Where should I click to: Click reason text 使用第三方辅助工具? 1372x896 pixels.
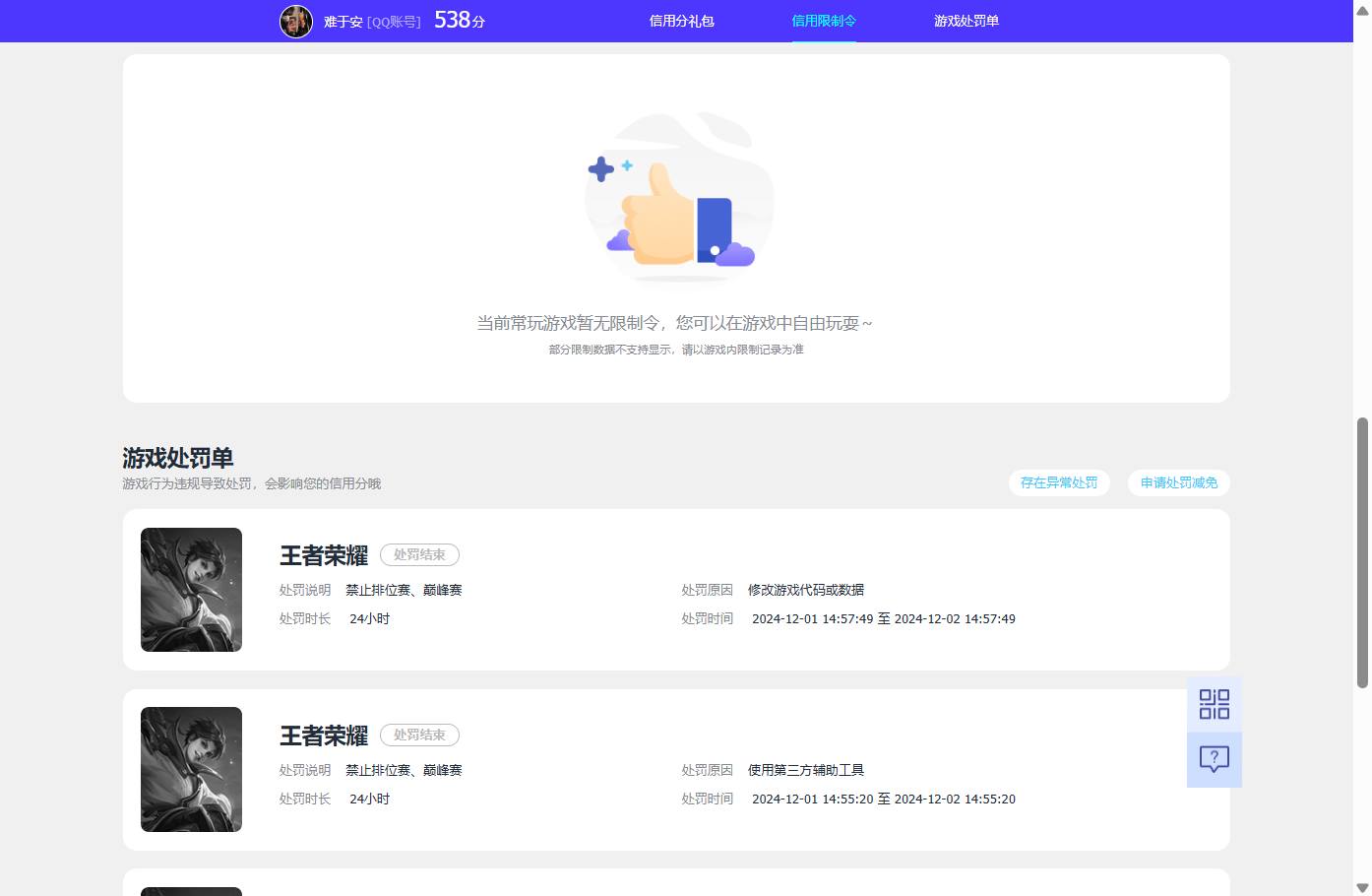click(806, 770)
